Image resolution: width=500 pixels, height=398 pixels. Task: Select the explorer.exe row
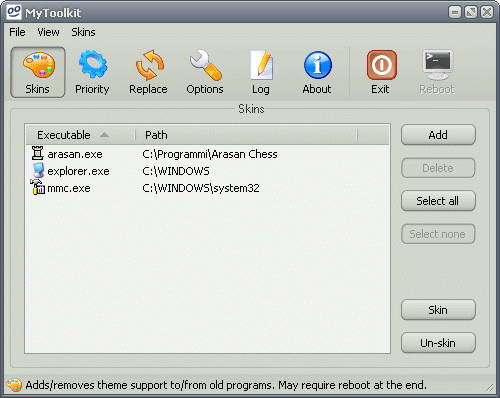207,171
